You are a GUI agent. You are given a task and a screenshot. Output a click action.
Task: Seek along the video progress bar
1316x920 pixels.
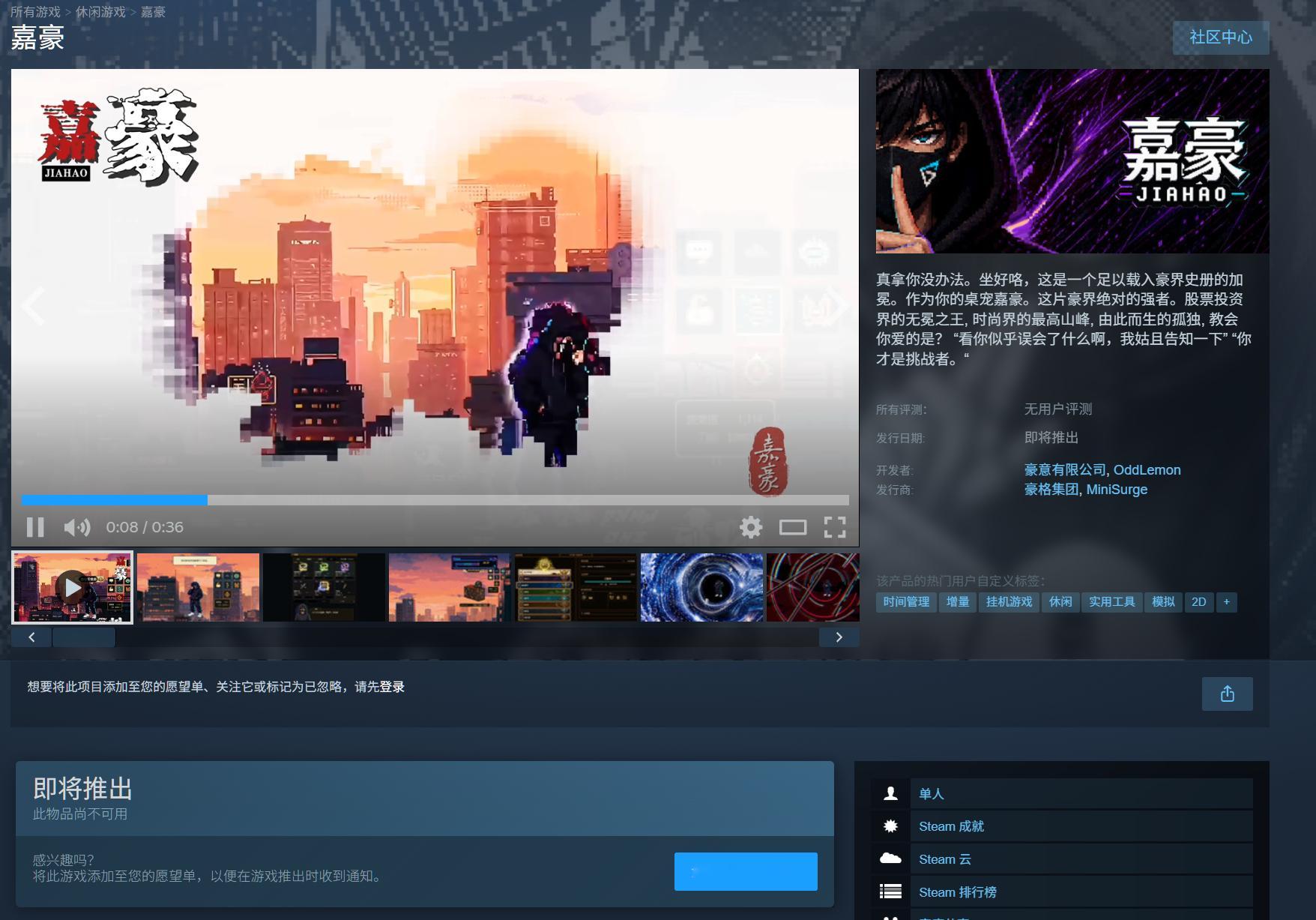[435, 500]
